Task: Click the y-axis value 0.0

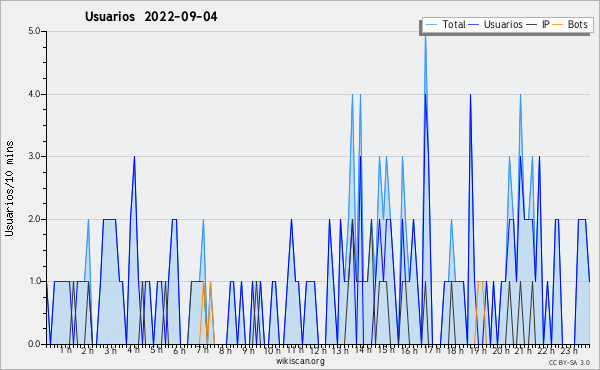Action: click(x=34, y=344)
